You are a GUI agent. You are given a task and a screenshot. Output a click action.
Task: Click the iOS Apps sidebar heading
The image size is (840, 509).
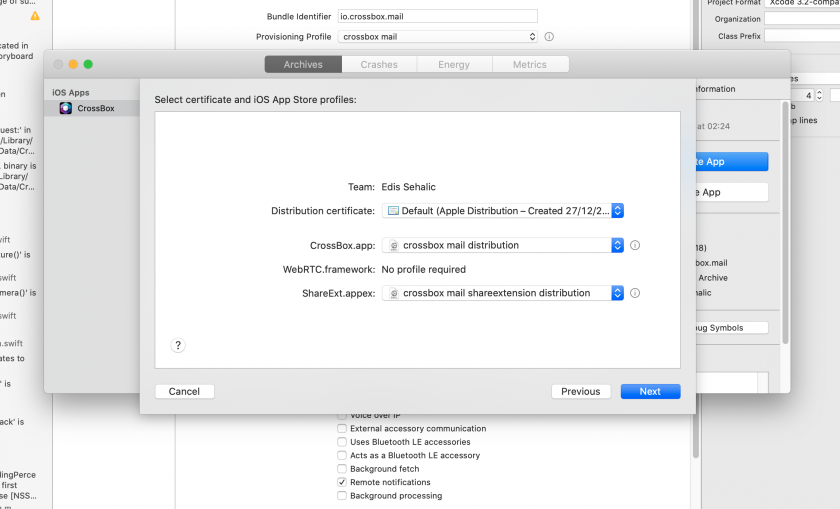pos(71,93)
